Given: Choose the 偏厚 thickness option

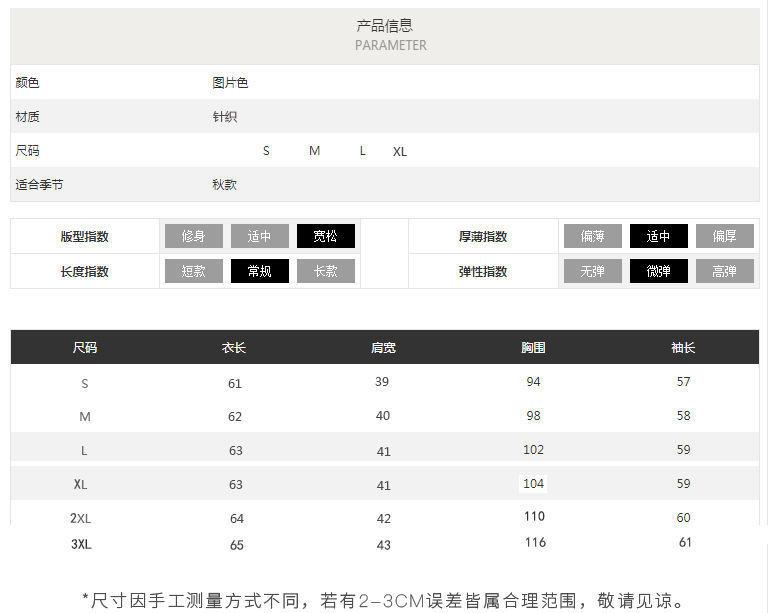Looking at the screenshot, I should (x=724, y=237).
